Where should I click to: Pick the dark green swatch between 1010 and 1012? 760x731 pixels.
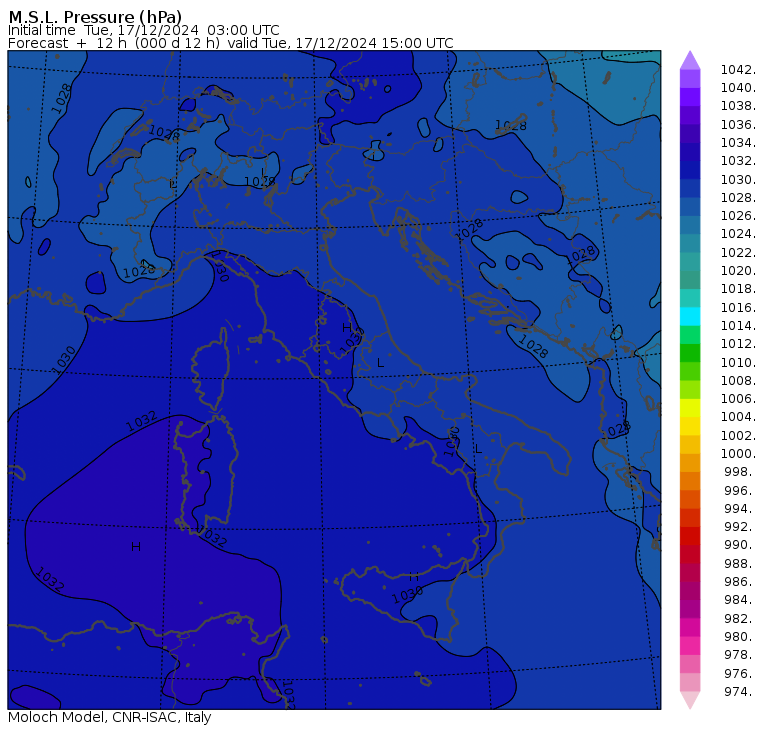[690, 353]
